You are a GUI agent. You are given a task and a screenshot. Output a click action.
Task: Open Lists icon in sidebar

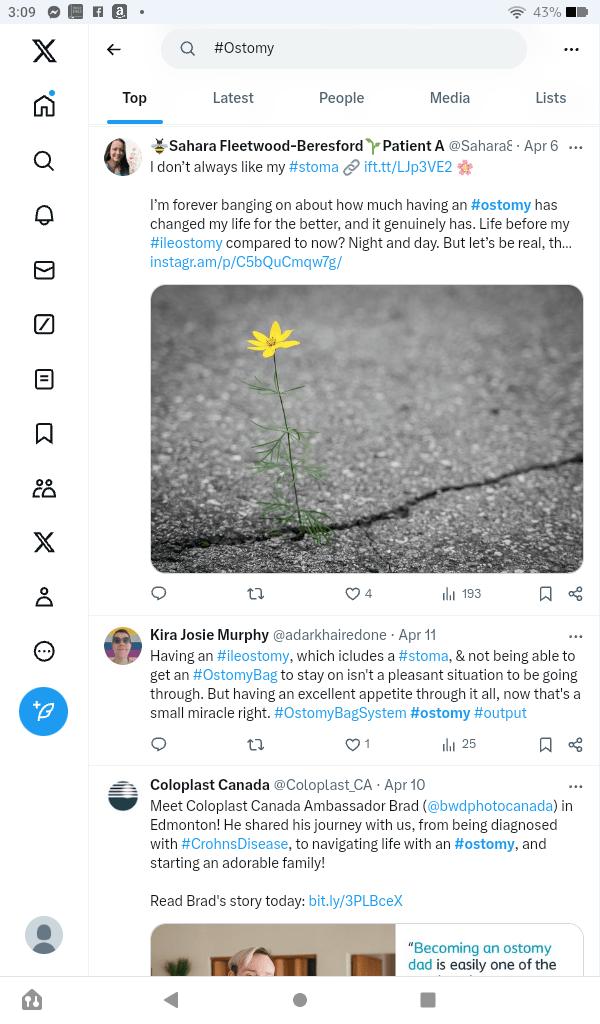(x=44, y=379)
